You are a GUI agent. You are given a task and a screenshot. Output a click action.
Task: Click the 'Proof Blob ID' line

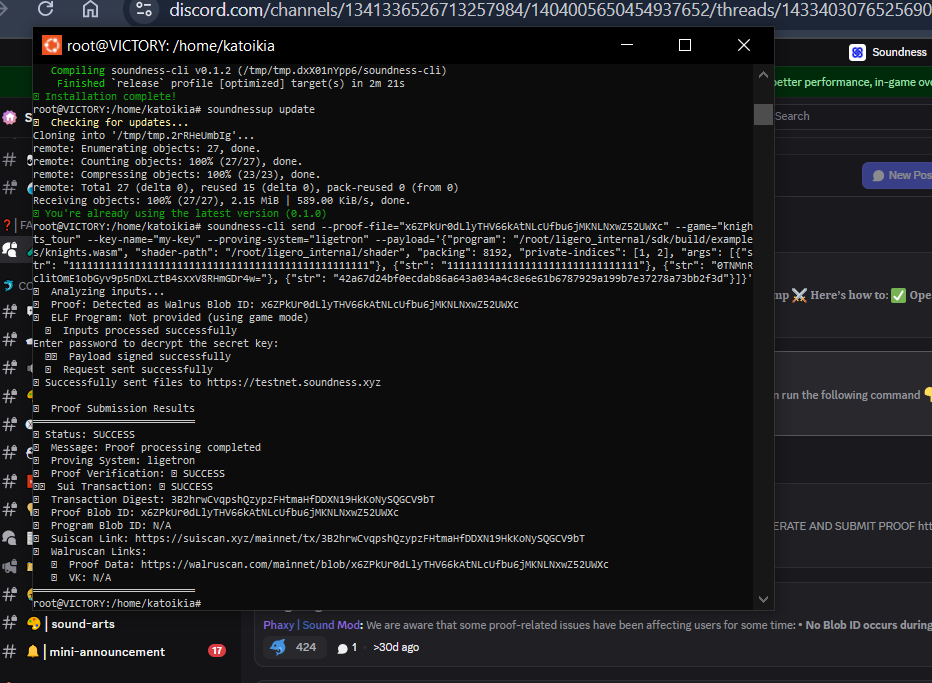(216, 512)
